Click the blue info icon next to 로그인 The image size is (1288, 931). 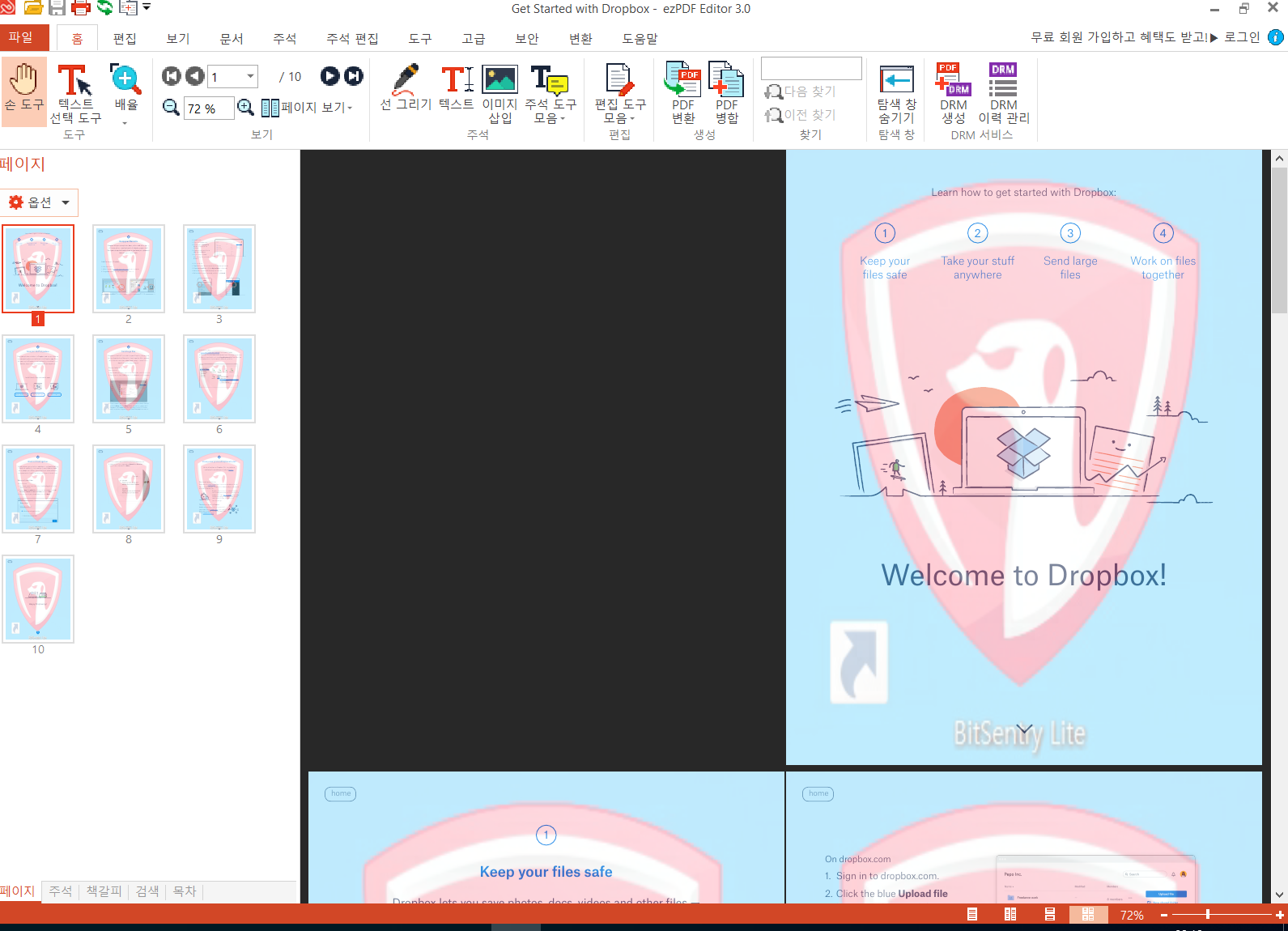[x=1276, y=37]
